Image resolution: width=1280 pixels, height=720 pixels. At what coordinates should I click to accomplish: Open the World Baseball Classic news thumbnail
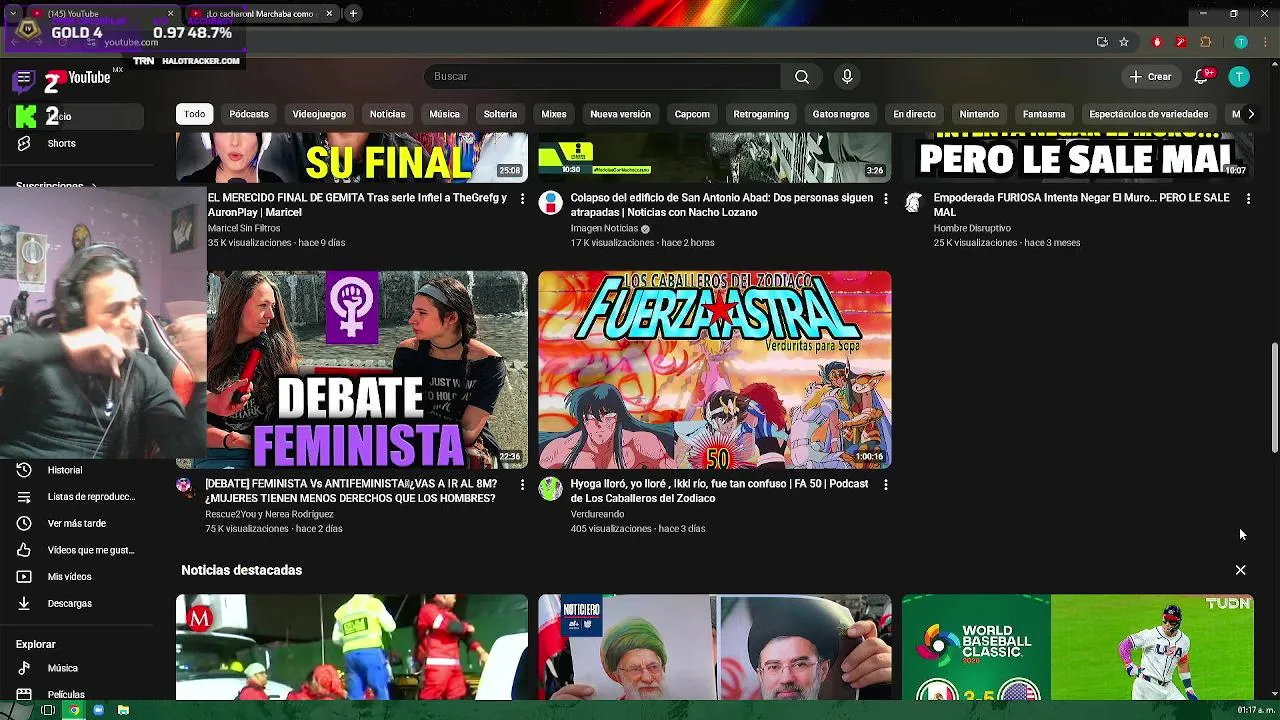pos(1077,647)
